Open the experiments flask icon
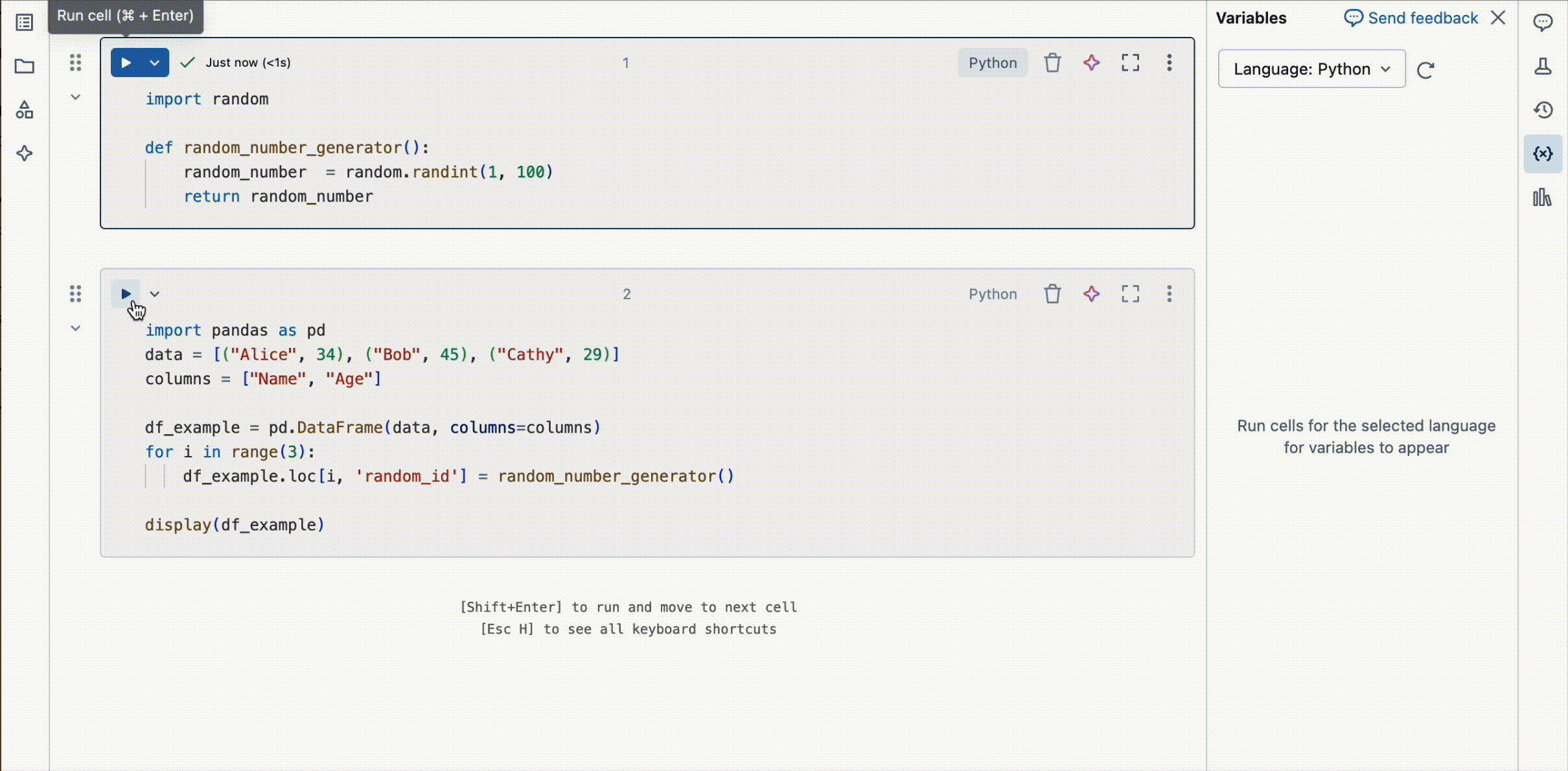 pos(1543,66)
